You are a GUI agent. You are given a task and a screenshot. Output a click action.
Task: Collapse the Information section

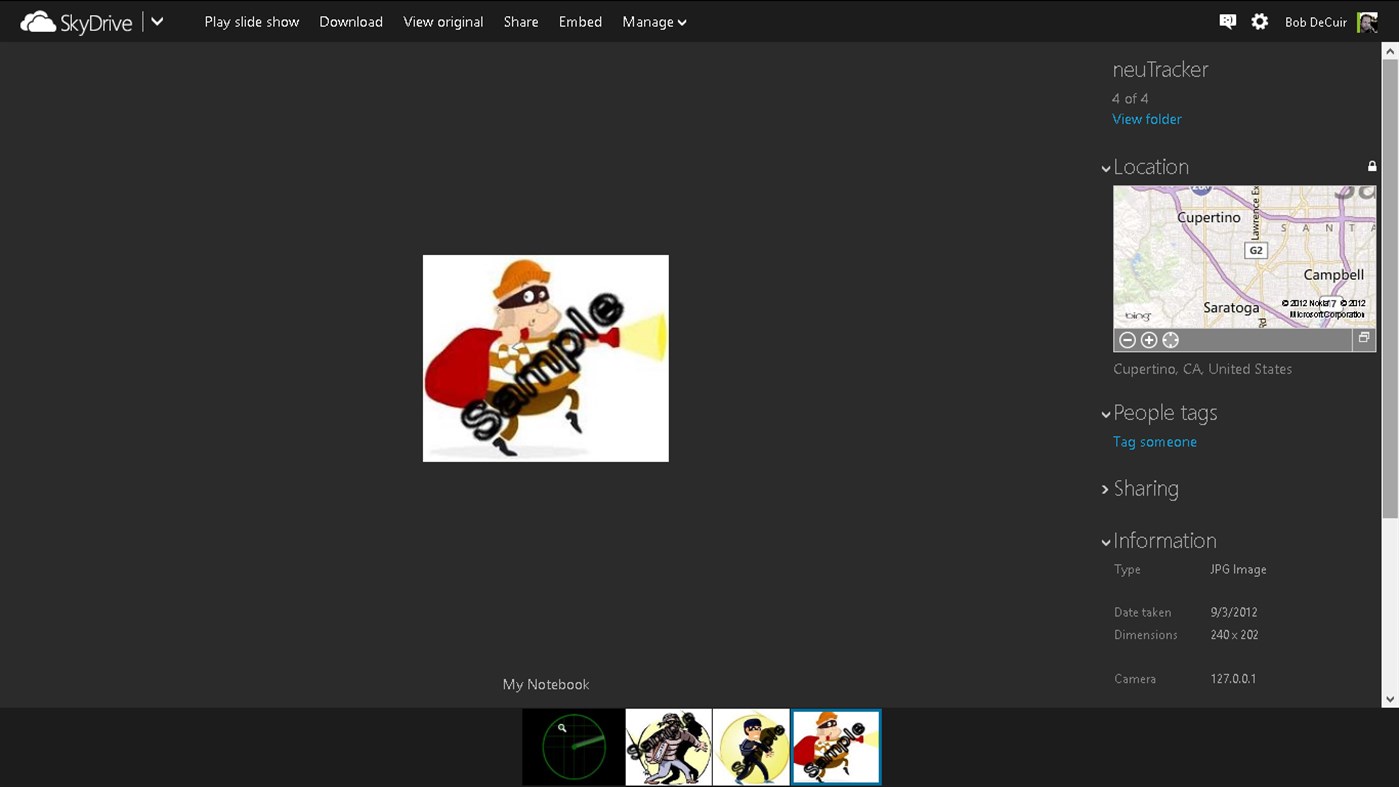coord(1106,542)
